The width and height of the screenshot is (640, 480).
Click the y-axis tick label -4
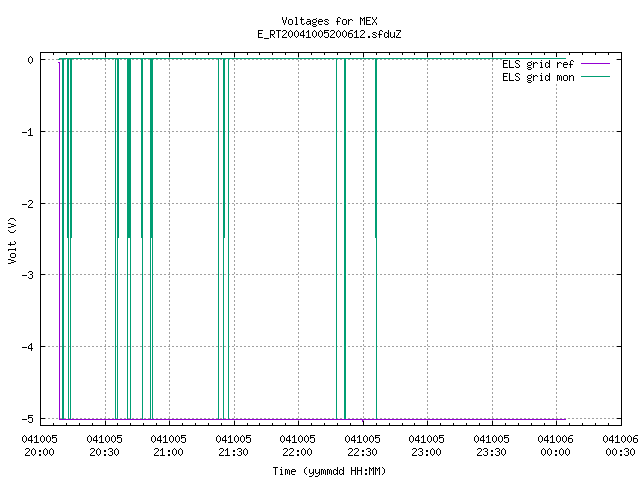(x=27, y=347)
